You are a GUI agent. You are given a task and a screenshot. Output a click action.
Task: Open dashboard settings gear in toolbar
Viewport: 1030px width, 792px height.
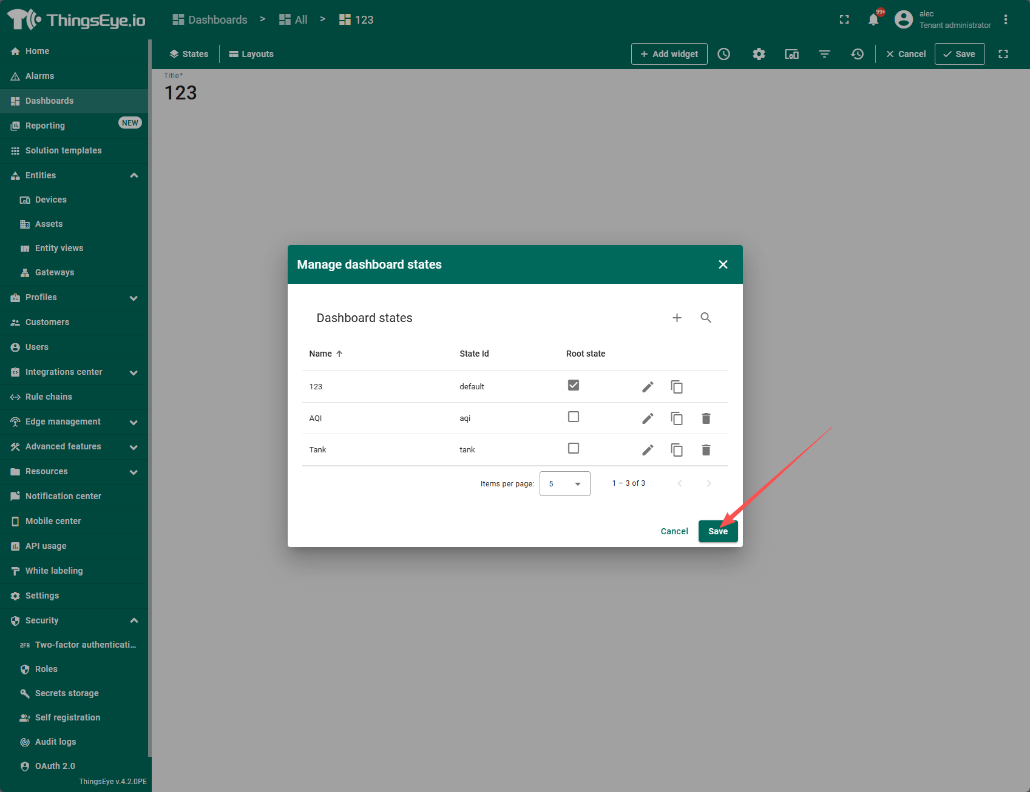759,54
